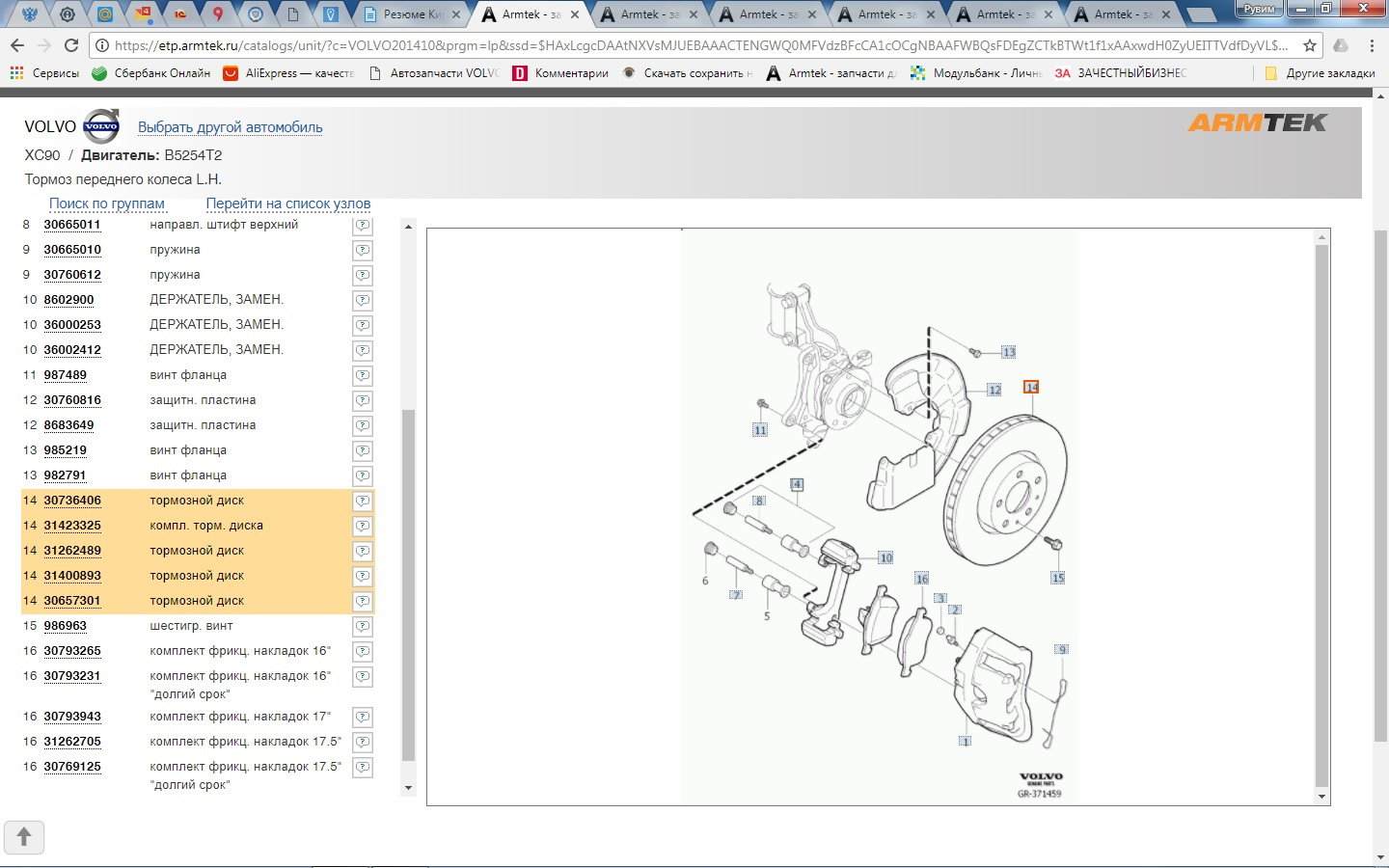Open info icon for part 987489
The width and height of the screenshot is (1389, 868).
click(x=363, y=375)
